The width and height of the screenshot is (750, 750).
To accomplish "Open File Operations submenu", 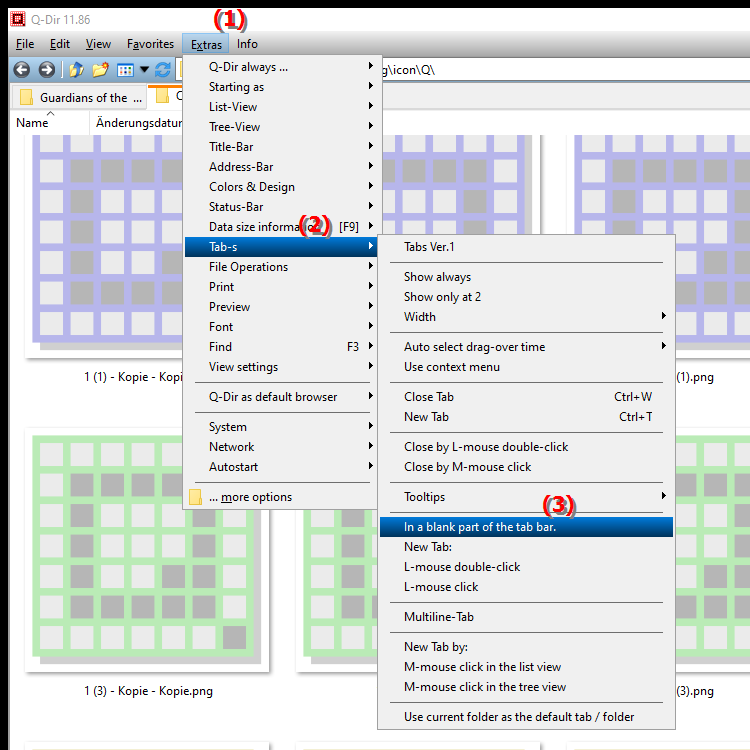I will (281, 267).
